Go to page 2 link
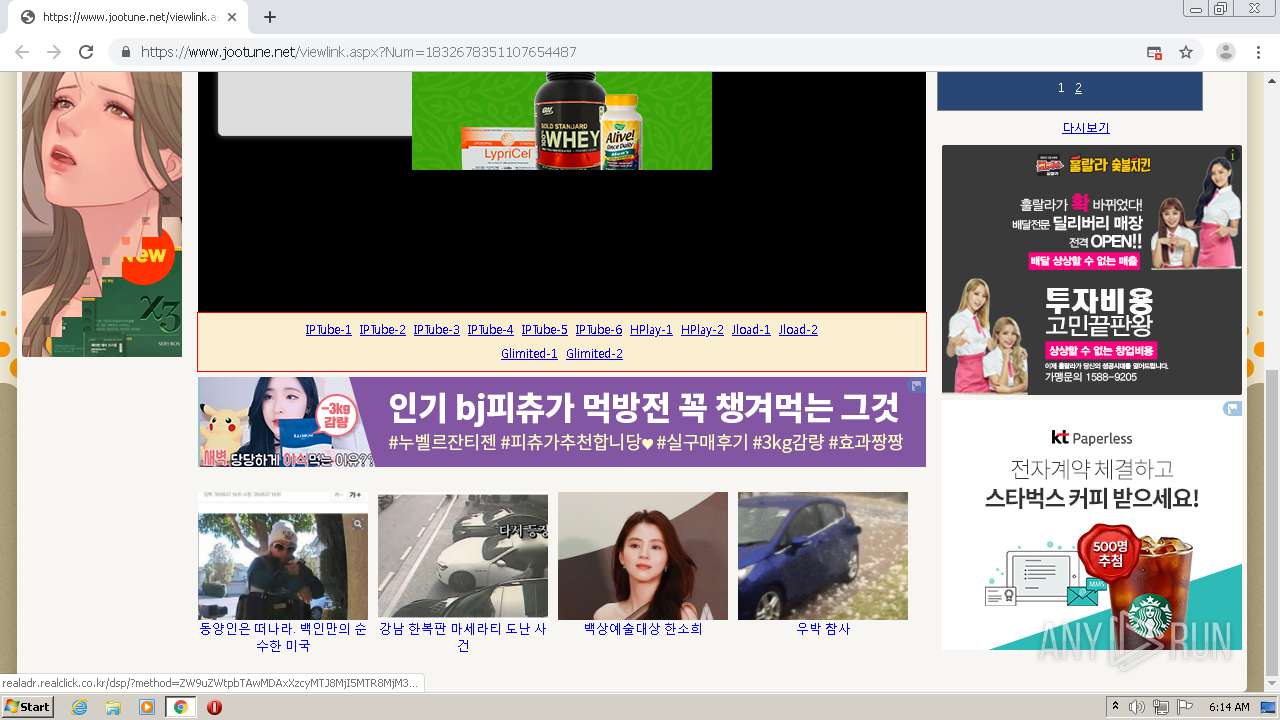This screenshot has height=720, width=1280. pos(1078,88)
